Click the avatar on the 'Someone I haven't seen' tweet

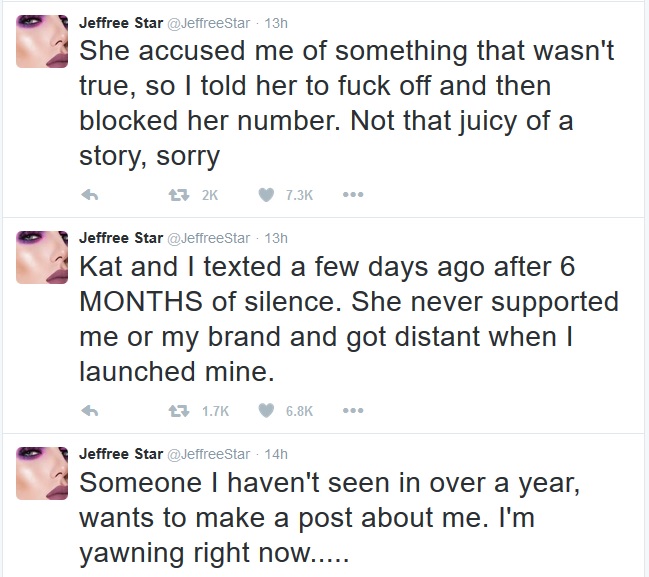(x=42, y=472)
